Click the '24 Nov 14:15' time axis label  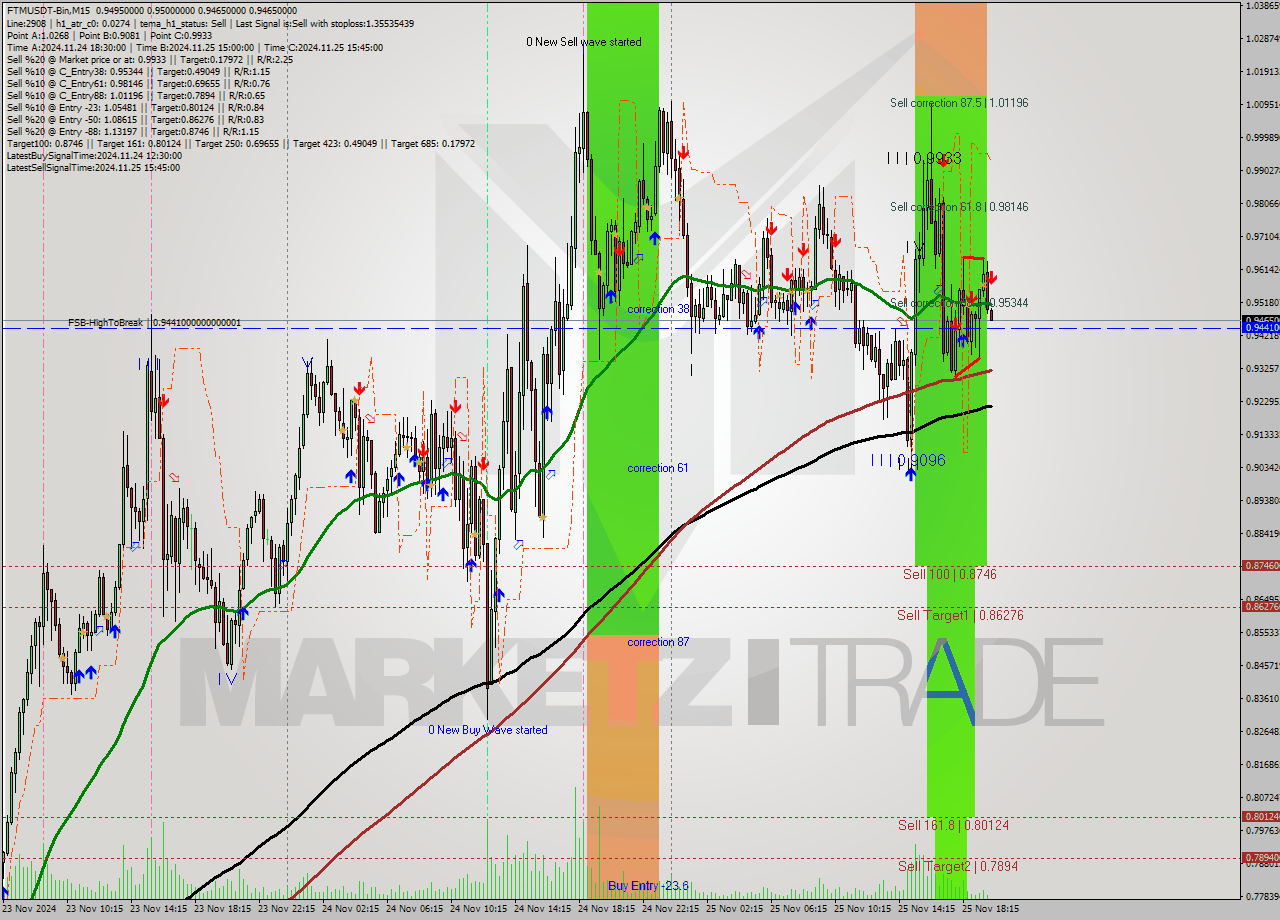click(543, 910)
